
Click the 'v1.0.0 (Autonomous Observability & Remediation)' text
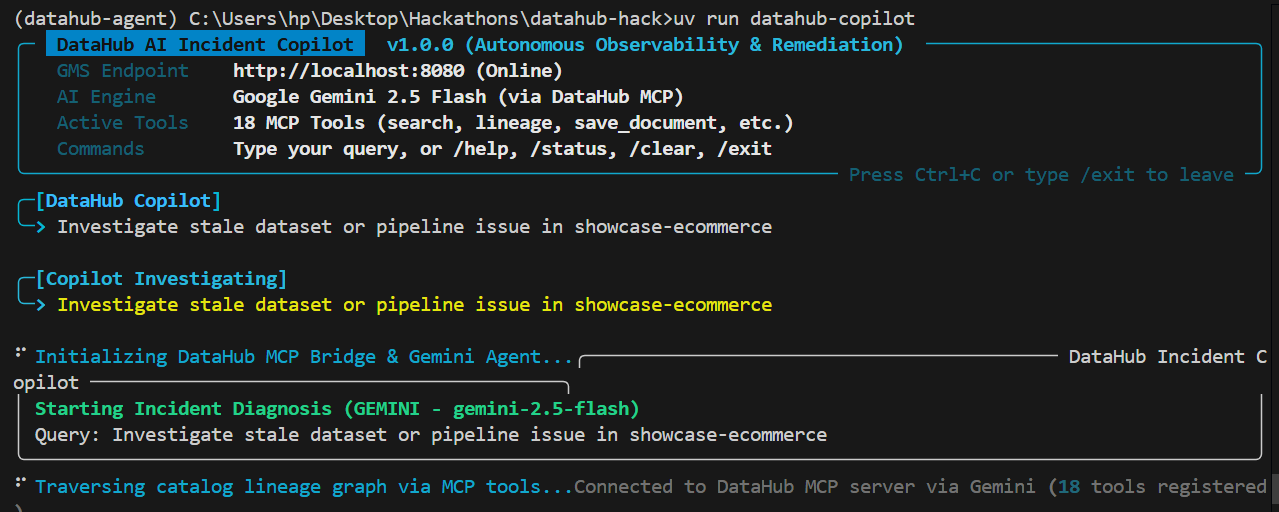pos(645,45)
